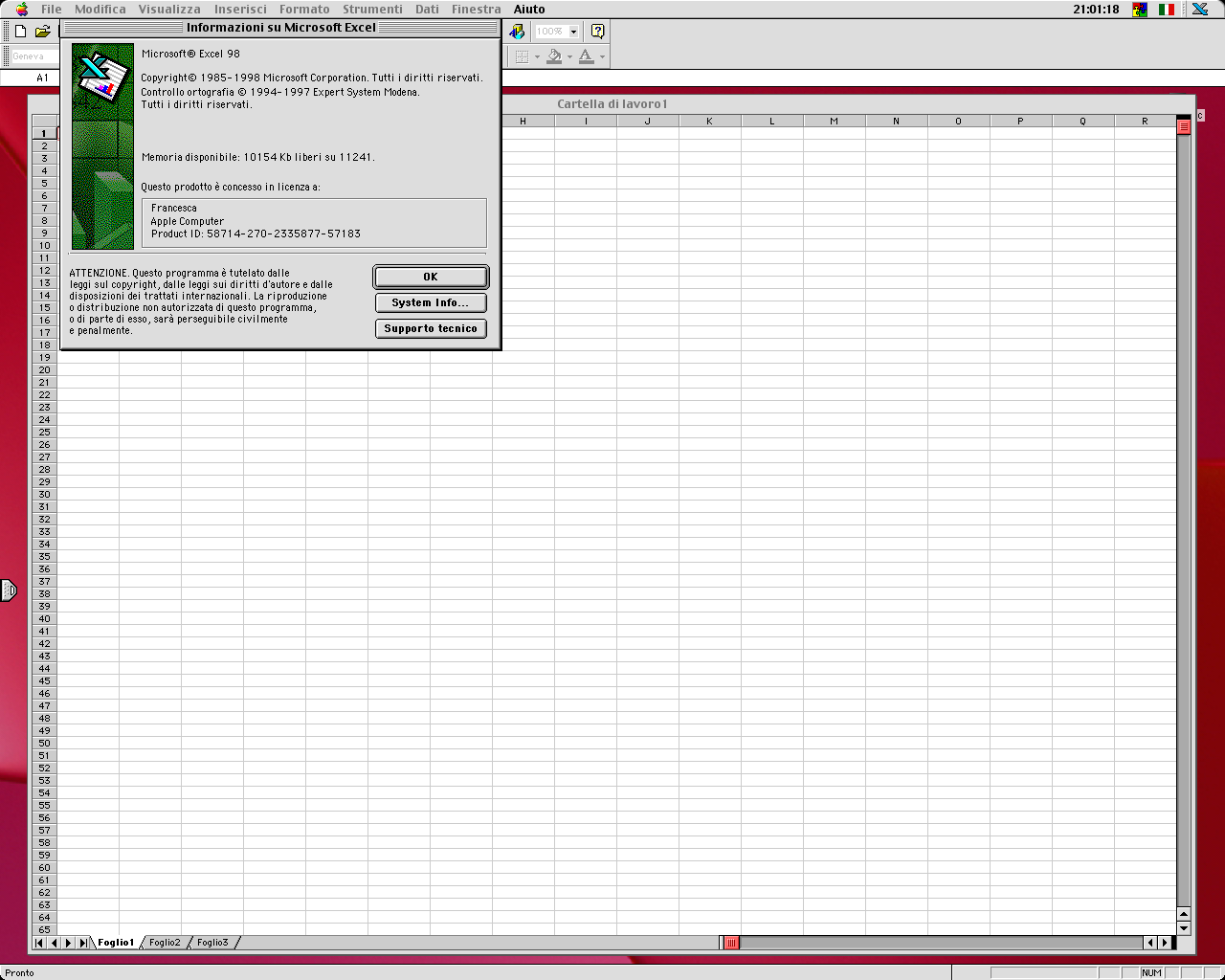This screenshot has height=980, width=1225.
Task: Open the File menu
Action: click(x=52, y=9)
